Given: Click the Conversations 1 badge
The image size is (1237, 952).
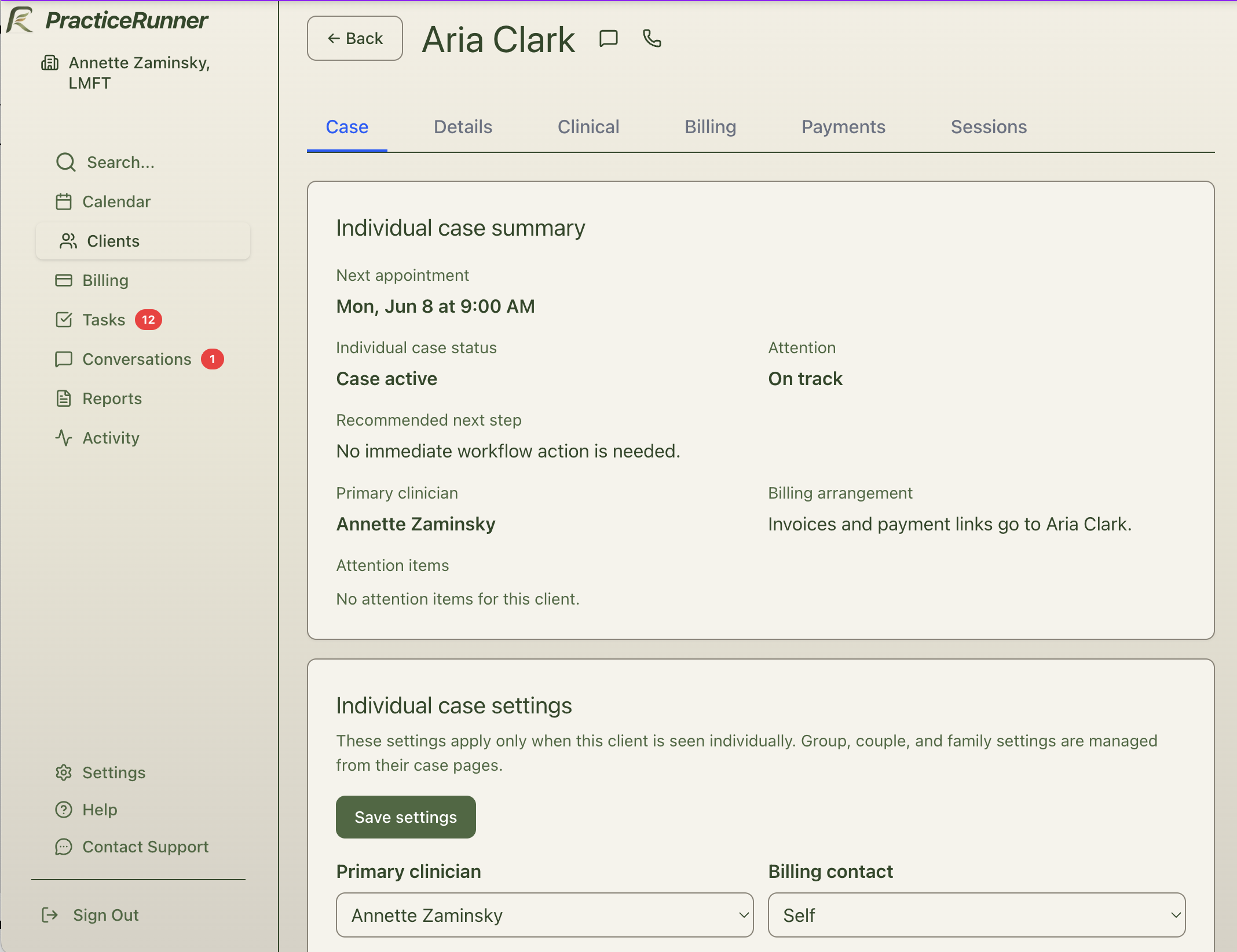Looking at the screenshot, I should [x=213, y=359].
